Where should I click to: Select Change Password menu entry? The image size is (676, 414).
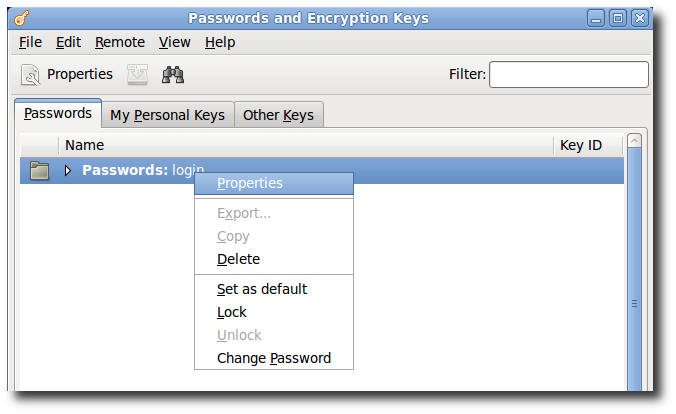pos(274,358)
